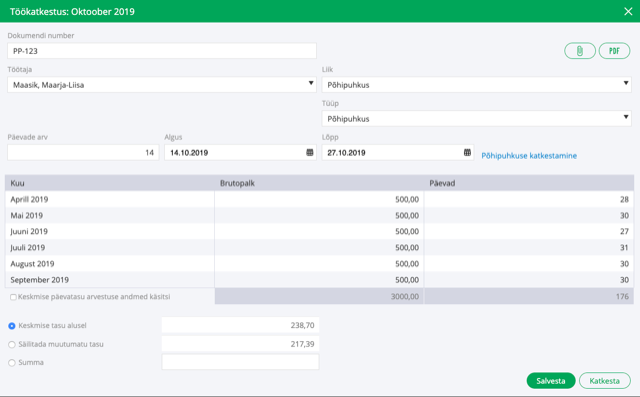Save with the Salvesta button
The height and width of the screenshot is (397, 640).
tap(551, 381)
